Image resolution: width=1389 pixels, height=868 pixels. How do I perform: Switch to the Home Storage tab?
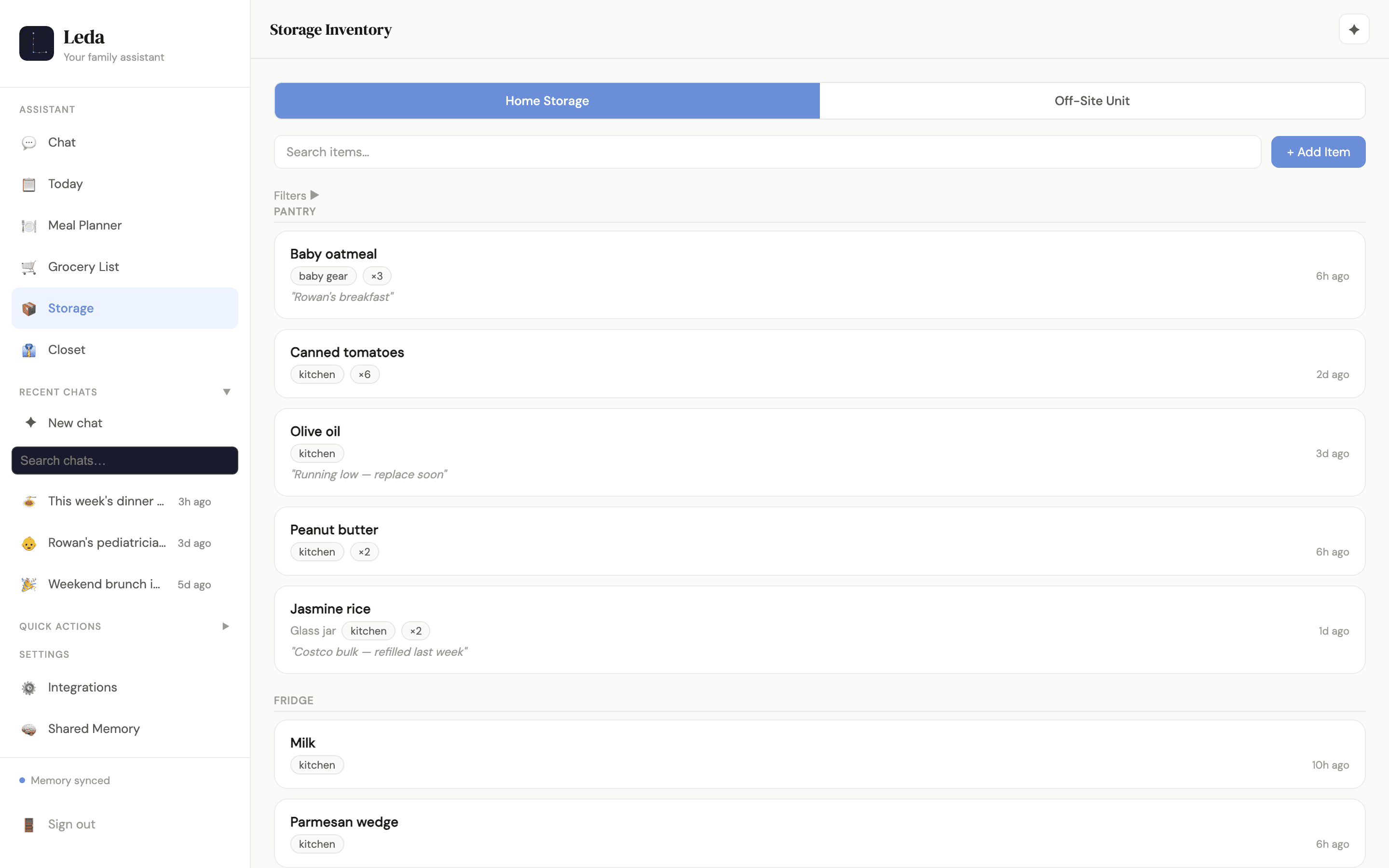click(547, 101)
